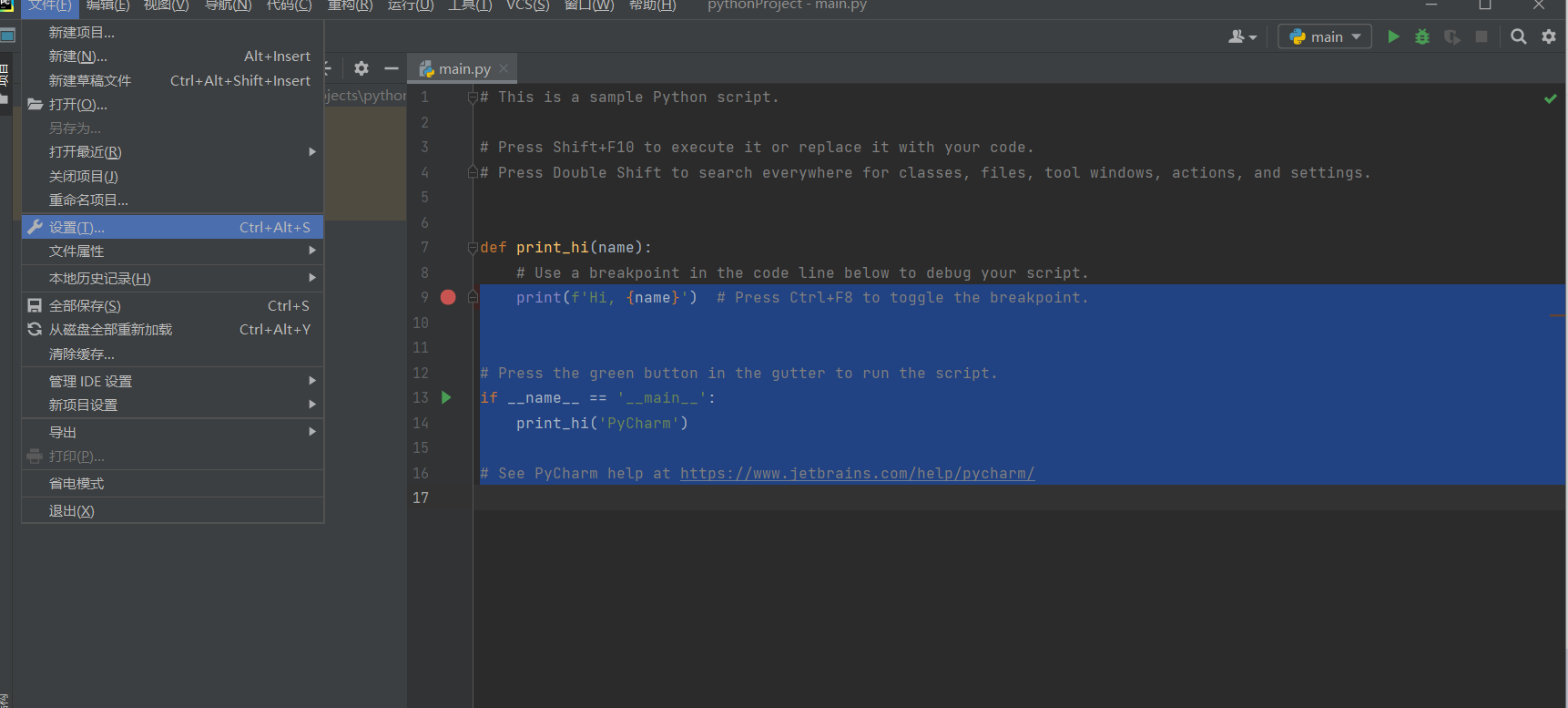Click 全部保存(S) save-all entry
1568x708 pixels.
click(173, 305)
